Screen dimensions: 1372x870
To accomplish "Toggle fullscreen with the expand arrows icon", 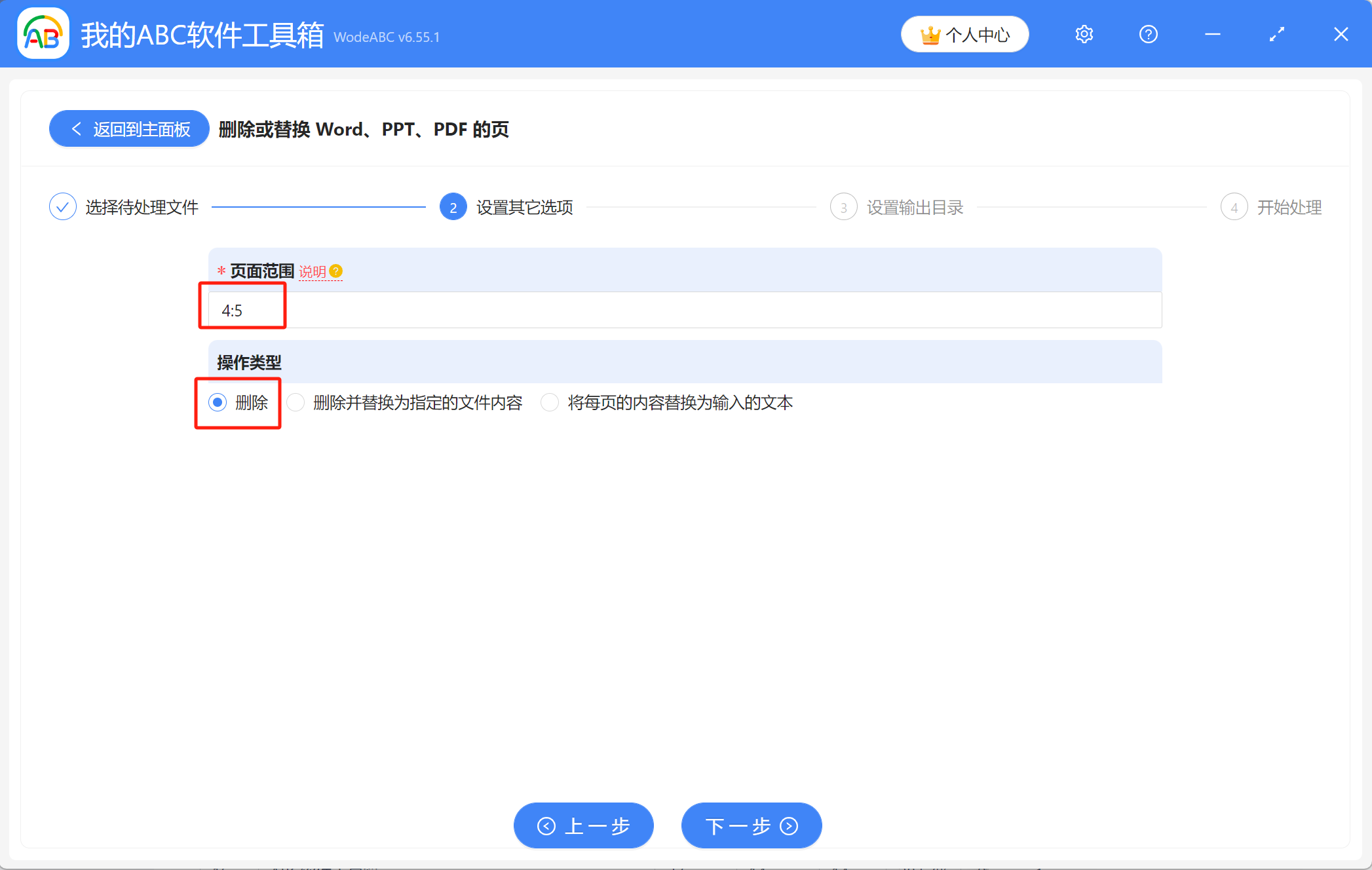I will [1276, 34].
